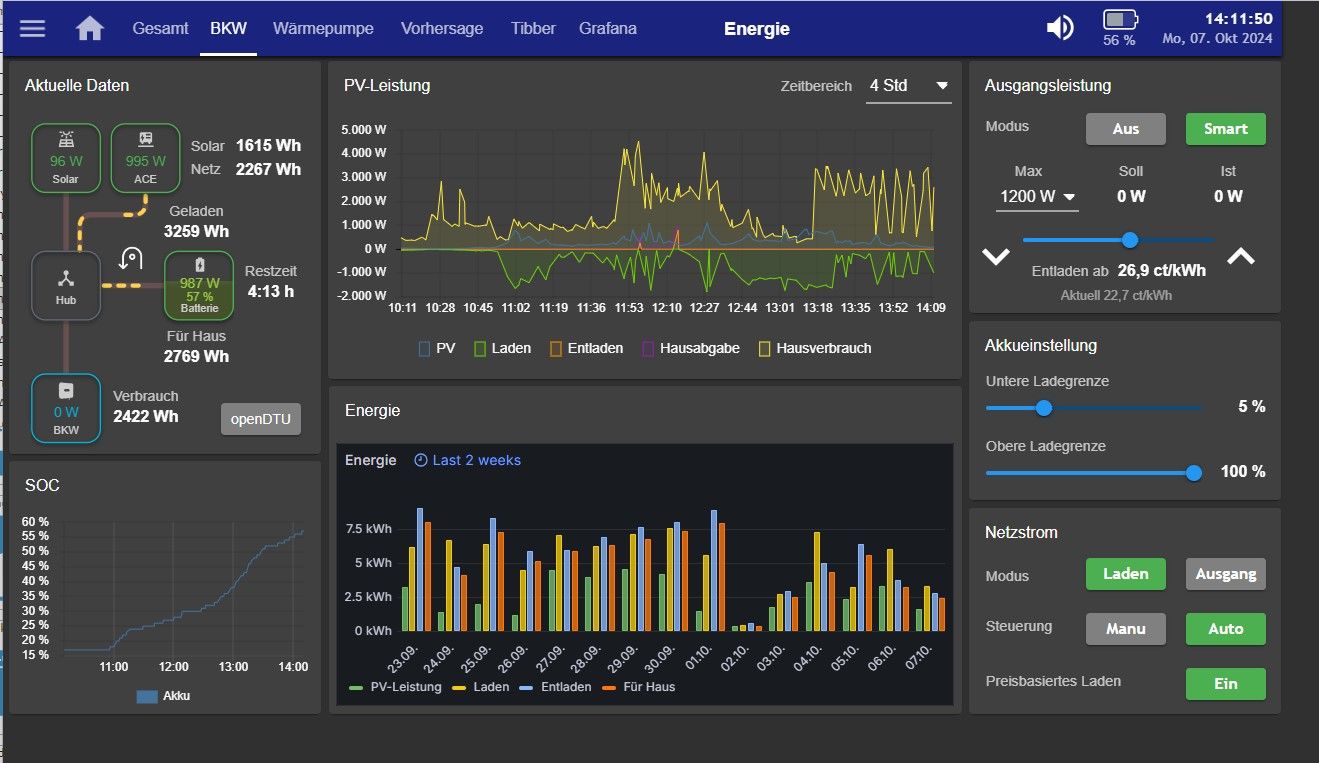Set Netzstrom Modus to Ausgang
This screenshot has width=1319, height=763.
pos(1226,574)
